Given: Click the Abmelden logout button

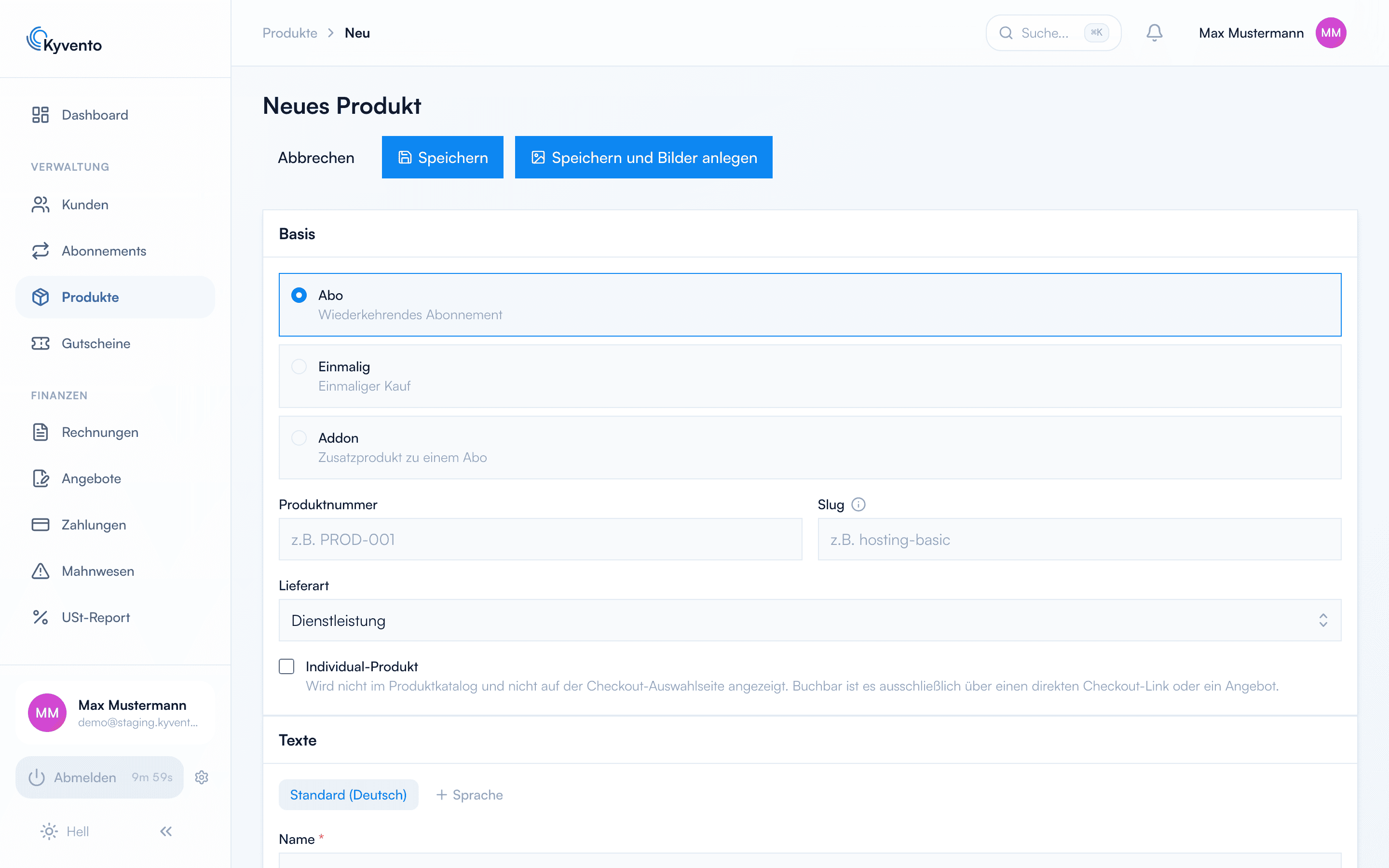Looking at the screenshot, I should point(99,777).
